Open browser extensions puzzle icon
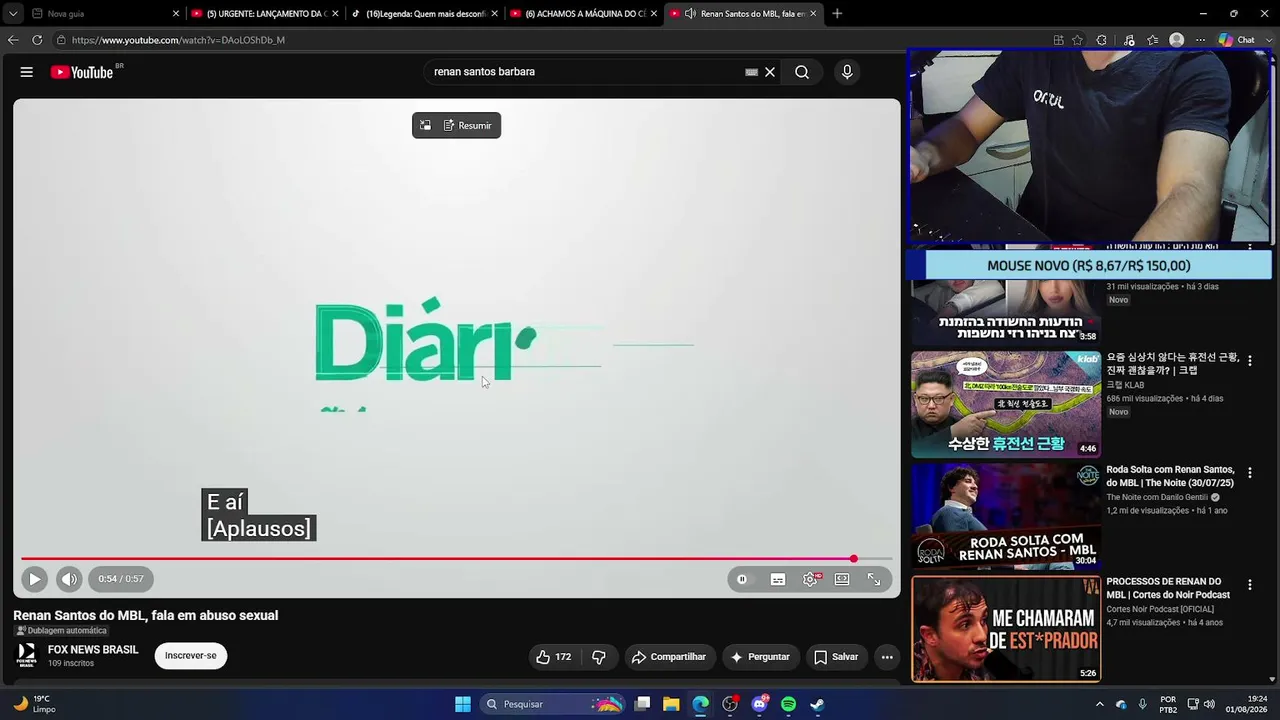 (x=1101, y=40)
